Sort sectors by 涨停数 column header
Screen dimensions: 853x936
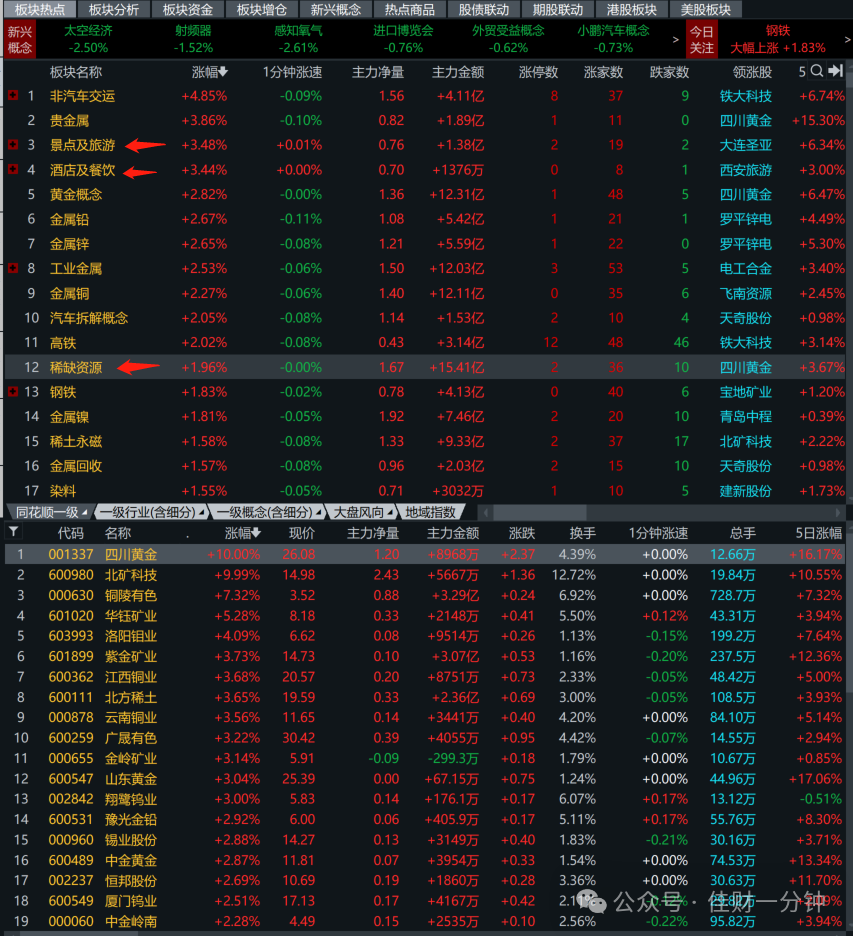tap(538, 72)
